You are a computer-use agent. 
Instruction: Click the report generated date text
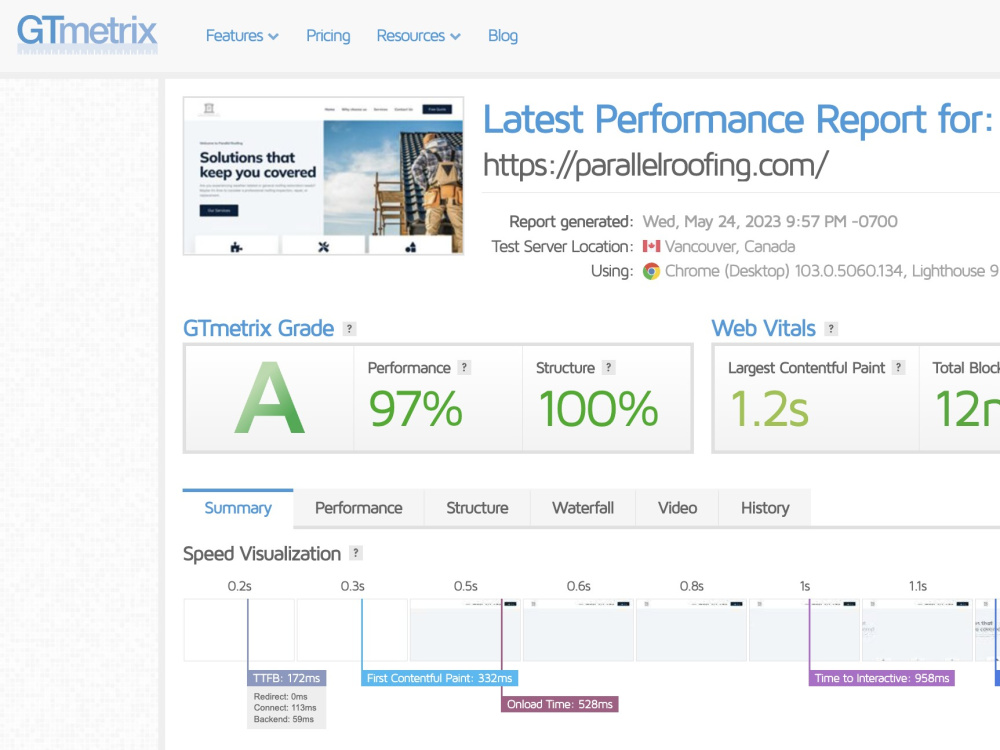pyautogui.click(x=770, y=222)
